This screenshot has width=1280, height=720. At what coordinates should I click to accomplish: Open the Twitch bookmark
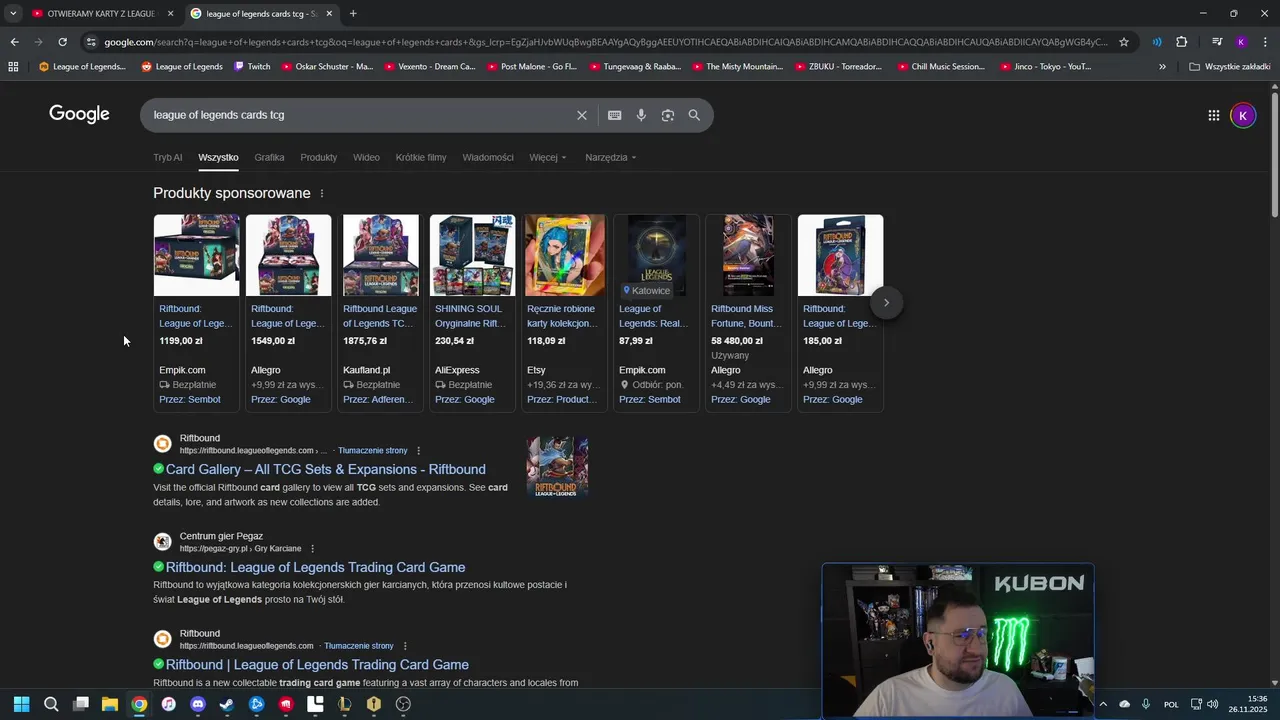[x=253, y=67]
